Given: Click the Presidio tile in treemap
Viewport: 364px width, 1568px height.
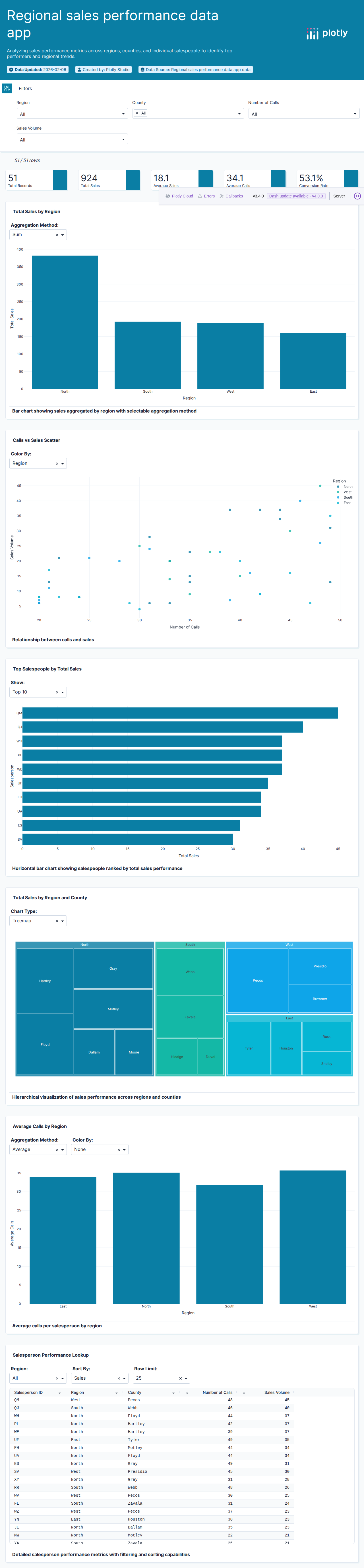Looking at the screenshot, I should [320, 966].
